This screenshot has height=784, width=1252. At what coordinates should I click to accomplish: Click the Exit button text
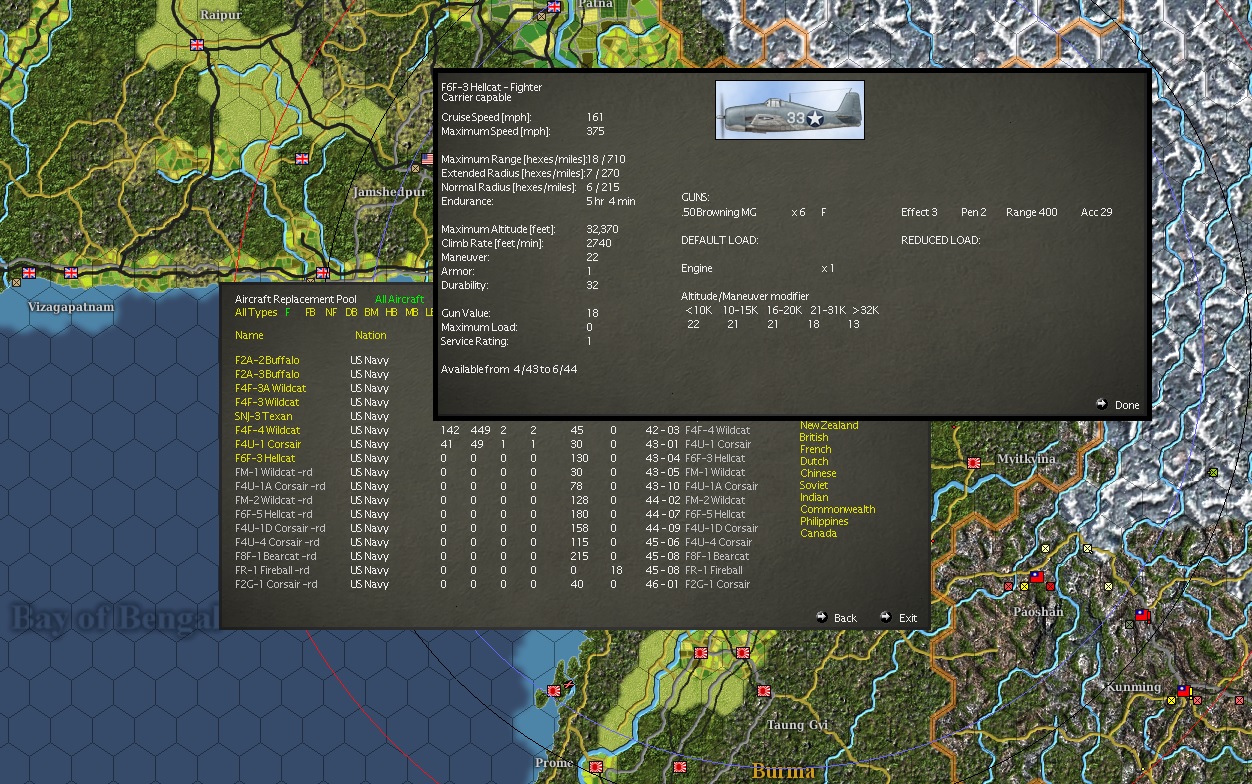pyautogui.click(x=908, y=618)
